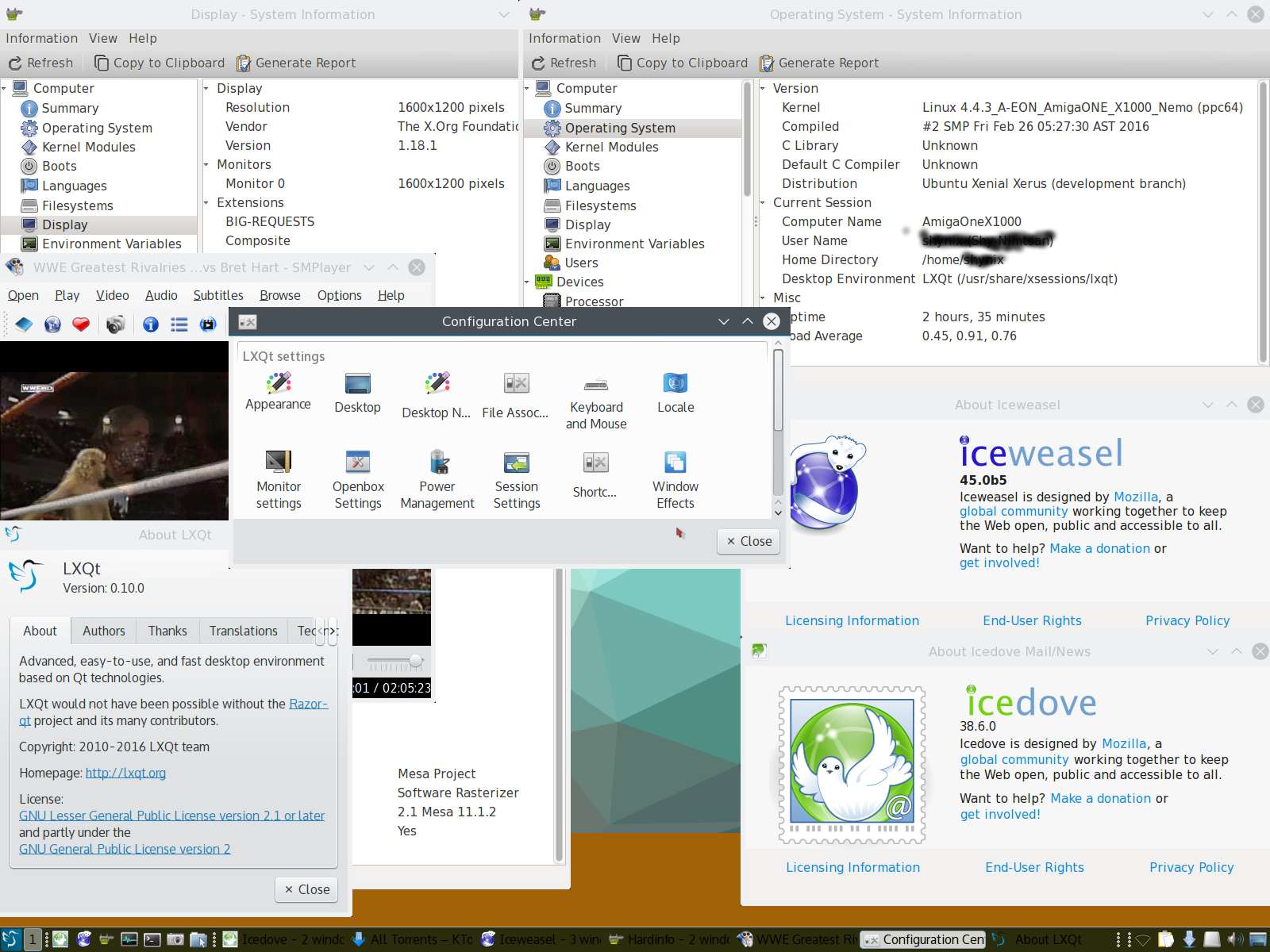Switch to the Authors tab in About LXQt
This screenshot has width=1270, height=952.
pos(104,631)
